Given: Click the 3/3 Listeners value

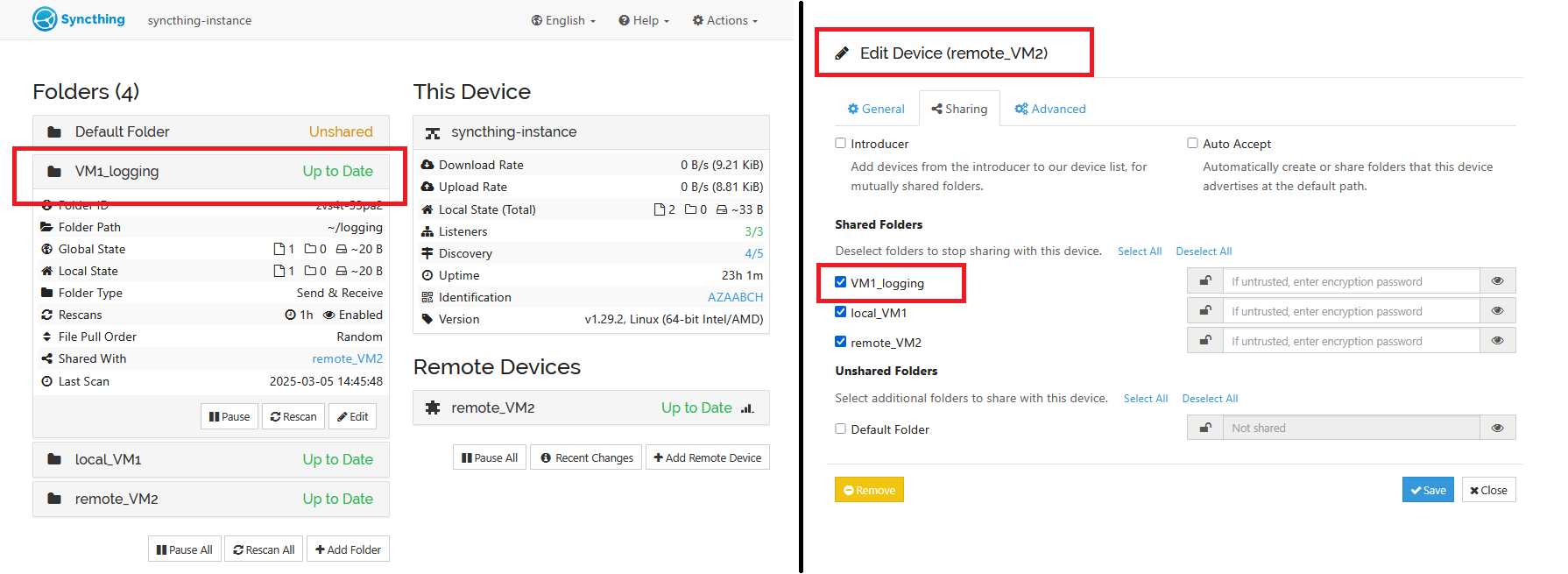Looking at the screenshot, I should click(754, 231).
